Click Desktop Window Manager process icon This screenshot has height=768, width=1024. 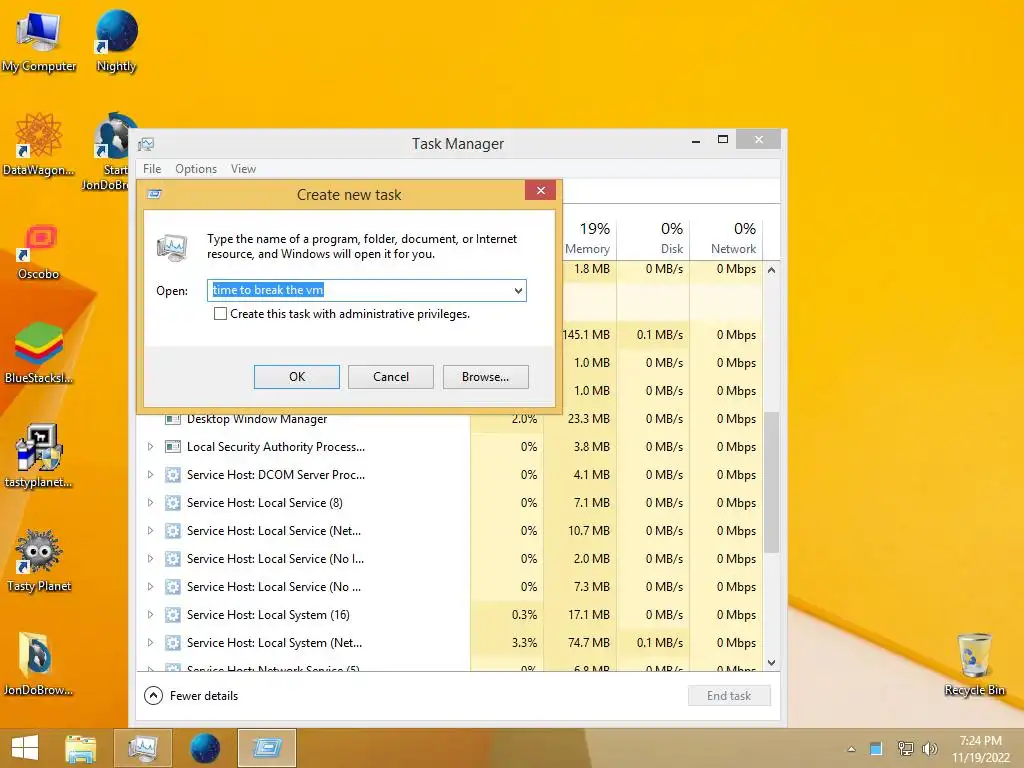(172, 419)
